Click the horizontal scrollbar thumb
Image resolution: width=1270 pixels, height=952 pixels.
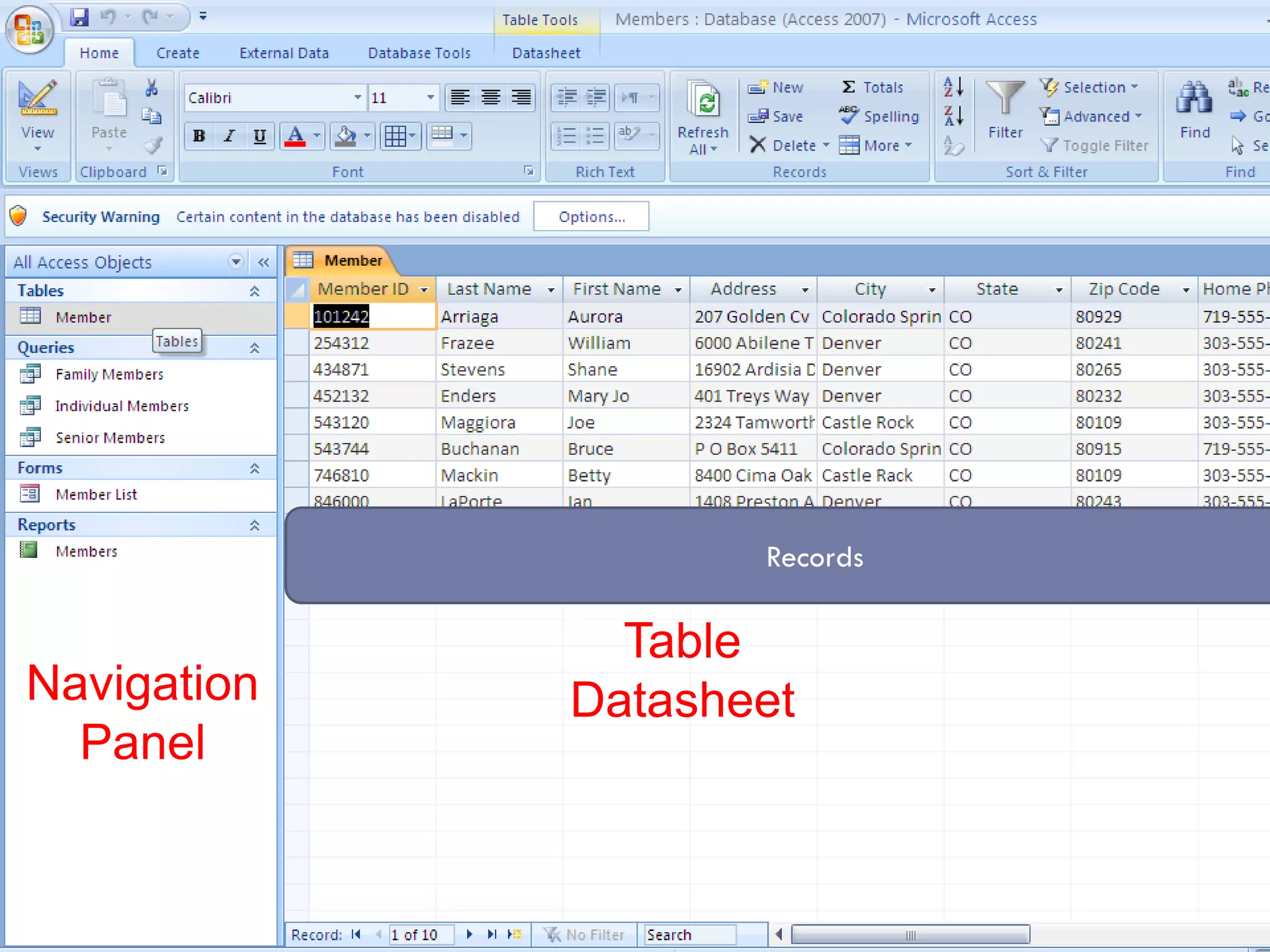[x=910, y=935]
